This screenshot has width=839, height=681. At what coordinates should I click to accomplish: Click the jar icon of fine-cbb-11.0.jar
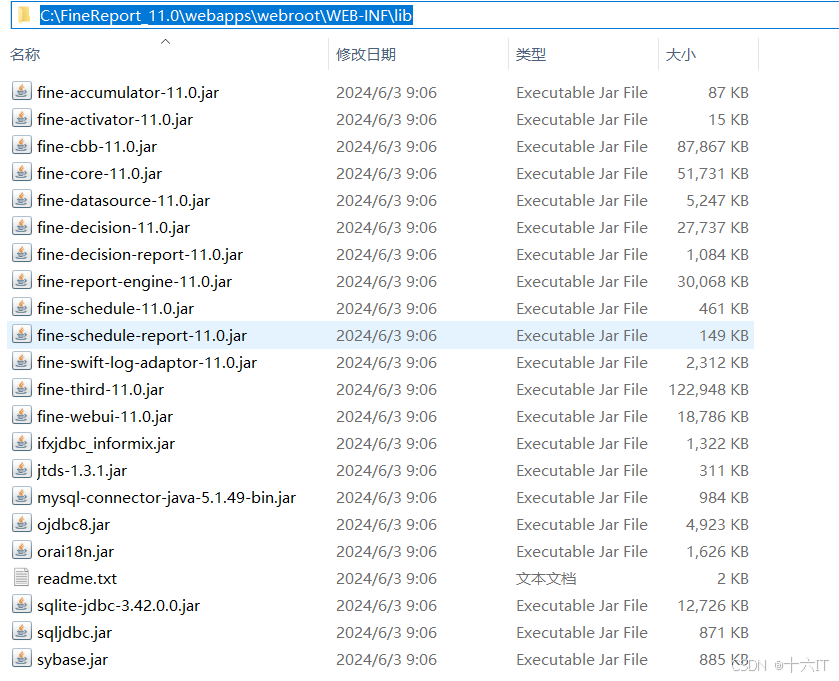[21, 146]
